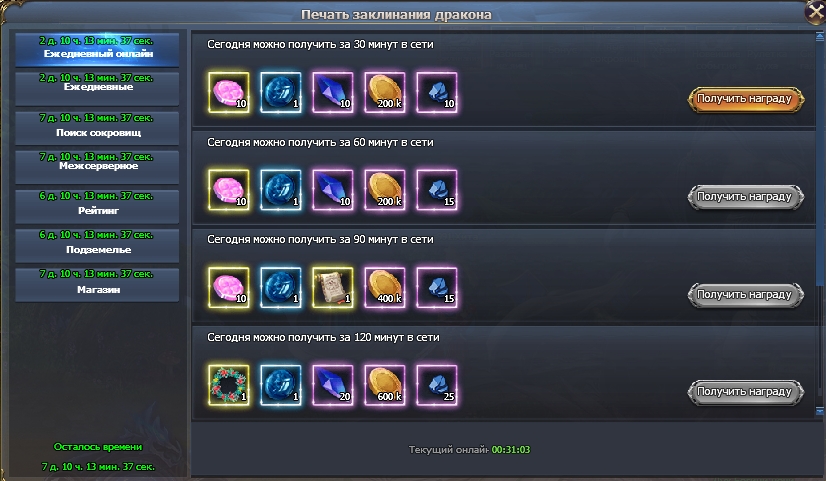
Task: Select the blue crystal x20 reward icon
Action: pos(332,385)
